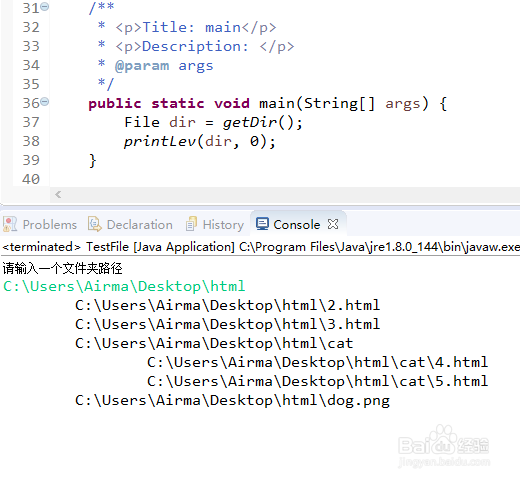The image size is (520, 480).
Task: Click the 'Title: main' Javadoc line
Action: [196, 27]
